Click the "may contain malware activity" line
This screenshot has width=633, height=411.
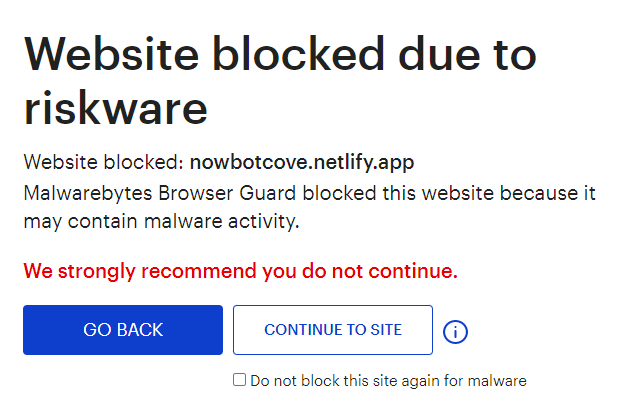161,221
